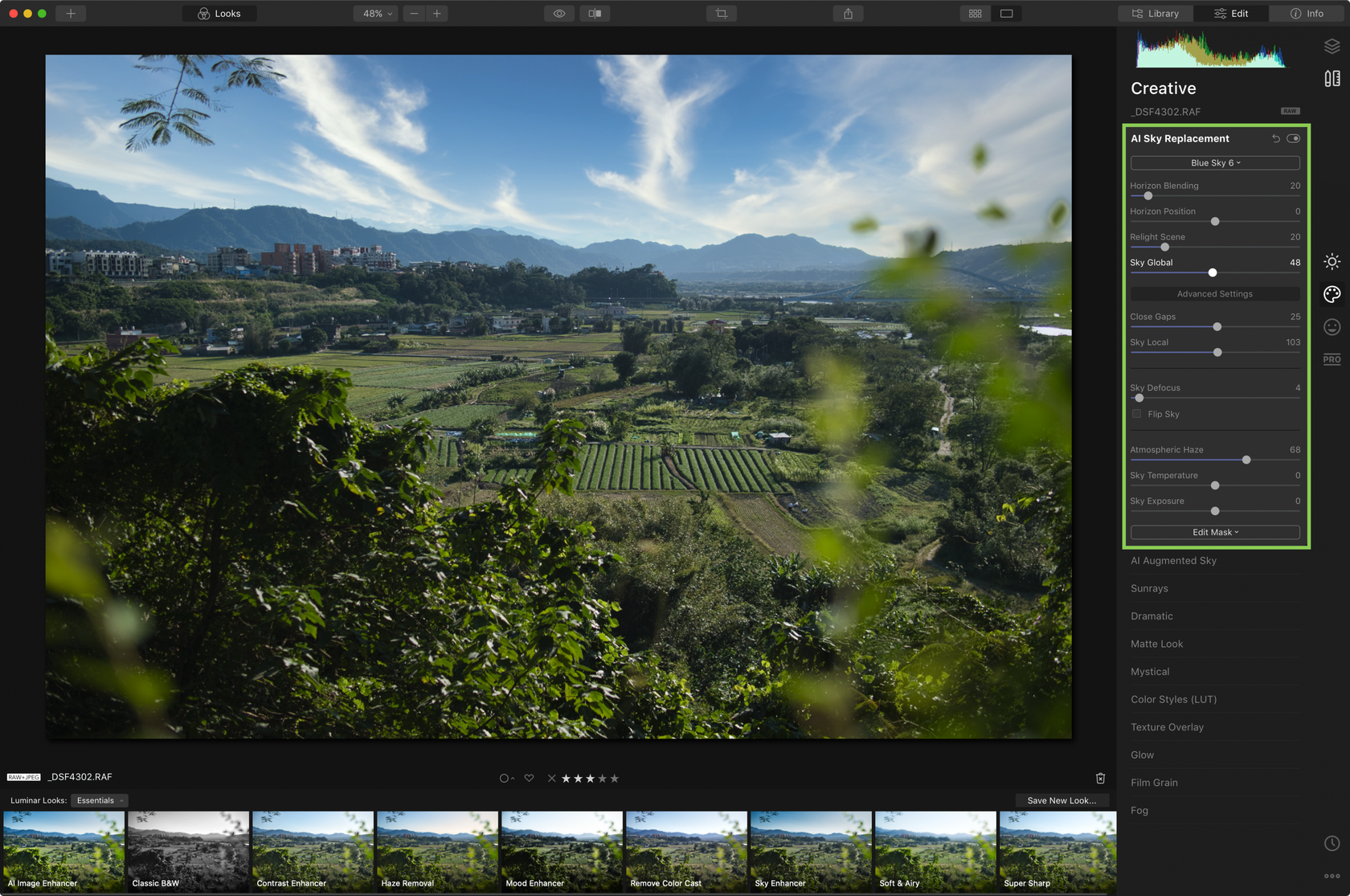Switch to the Edit tab

pos(1231,14)
